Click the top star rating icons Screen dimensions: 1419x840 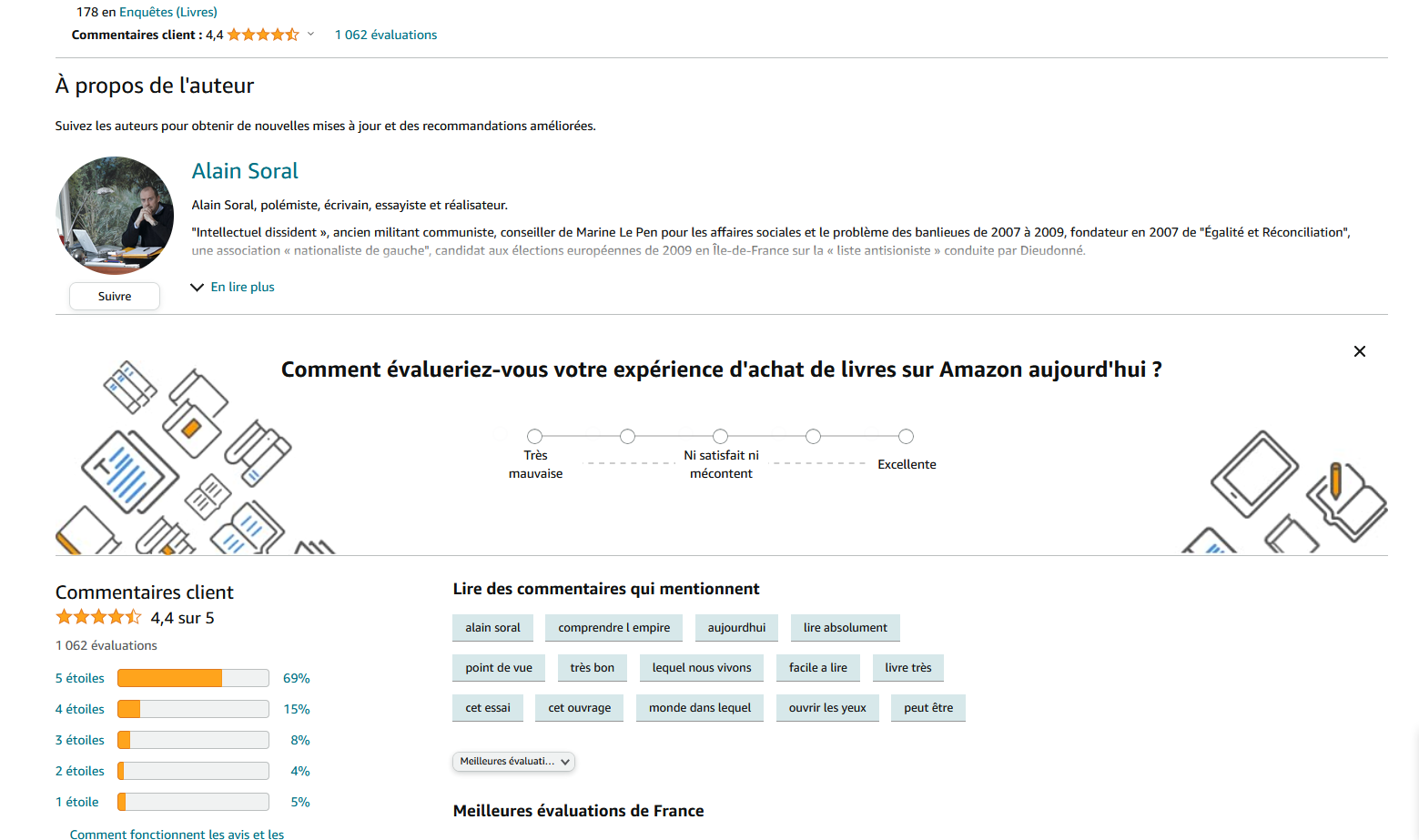[x=263, y=35]
